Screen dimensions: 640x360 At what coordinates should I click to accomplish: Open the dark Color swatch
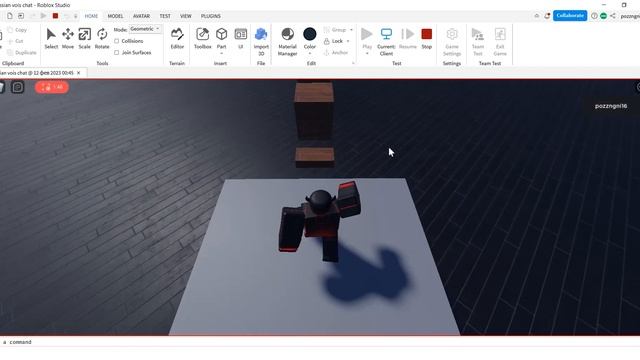310,34
